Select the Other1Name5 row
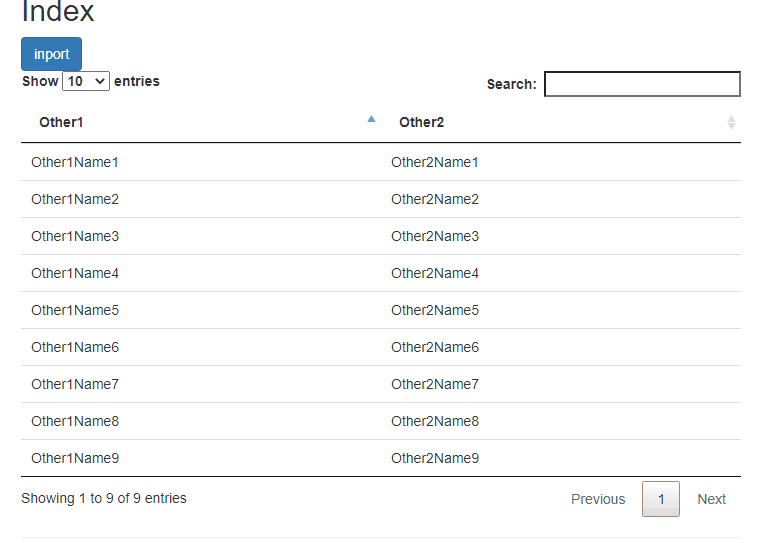Viewport: 760px width, 543px height. point(381,310)
